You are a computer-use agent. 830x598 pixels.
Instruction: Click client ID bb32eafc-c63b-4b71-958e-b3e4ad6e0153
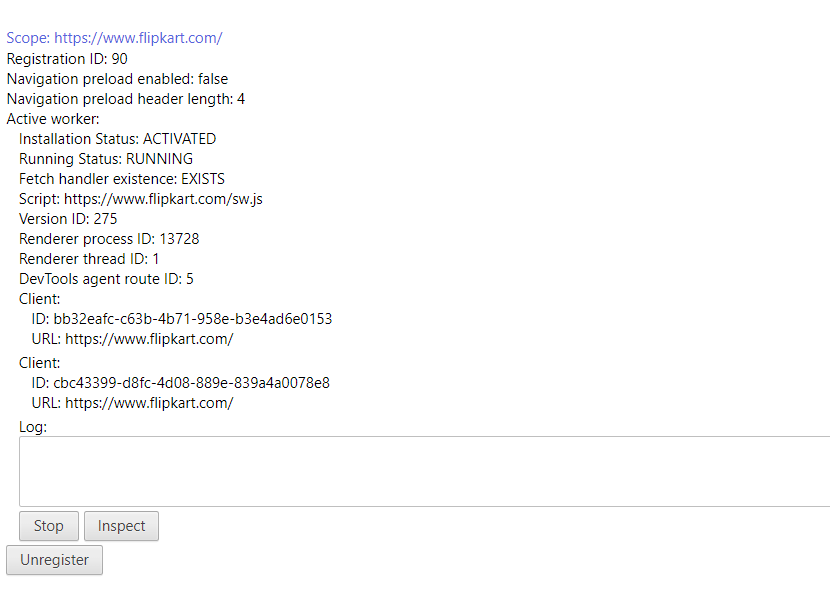tap(182, 319)
